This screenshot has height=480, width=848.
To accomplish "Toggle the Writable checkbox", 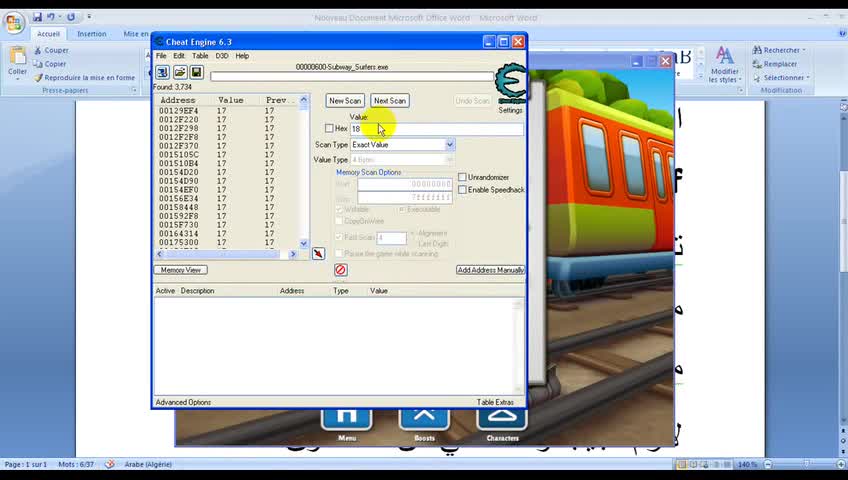I will click(x=339, y=209).
